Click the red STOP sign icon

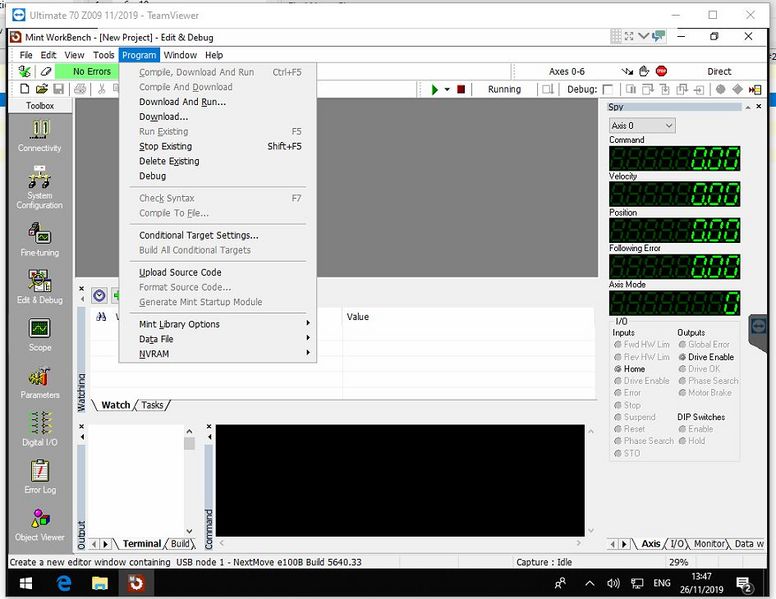tap(661, 71)
